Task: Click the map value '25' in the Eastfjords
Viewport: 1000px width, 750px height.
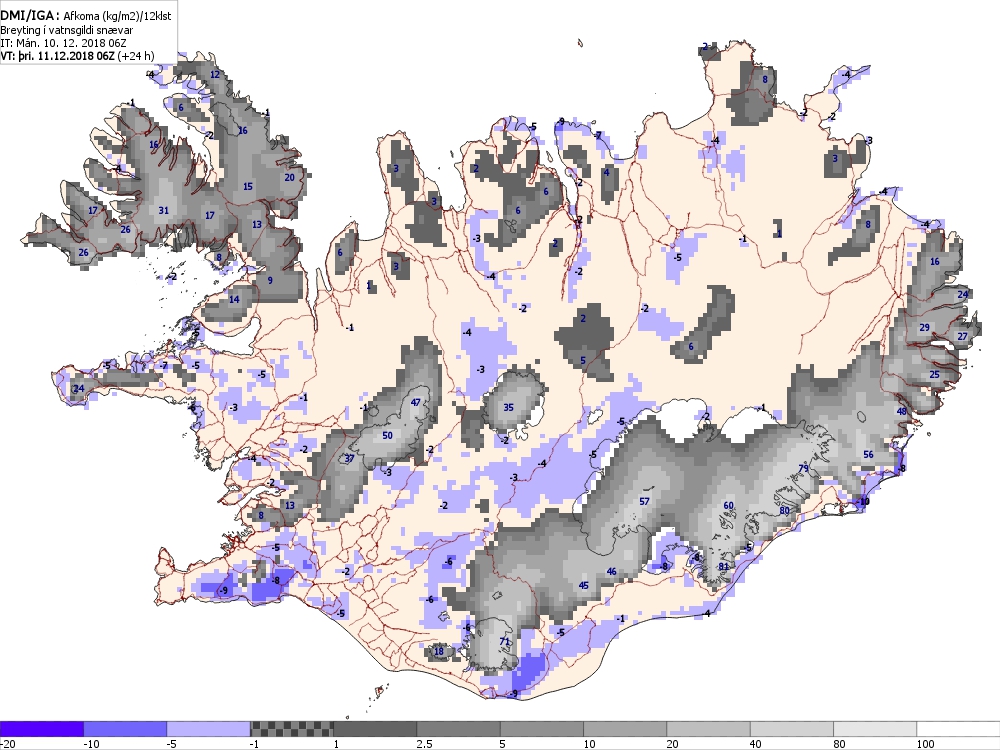Action: pos(935,374)
